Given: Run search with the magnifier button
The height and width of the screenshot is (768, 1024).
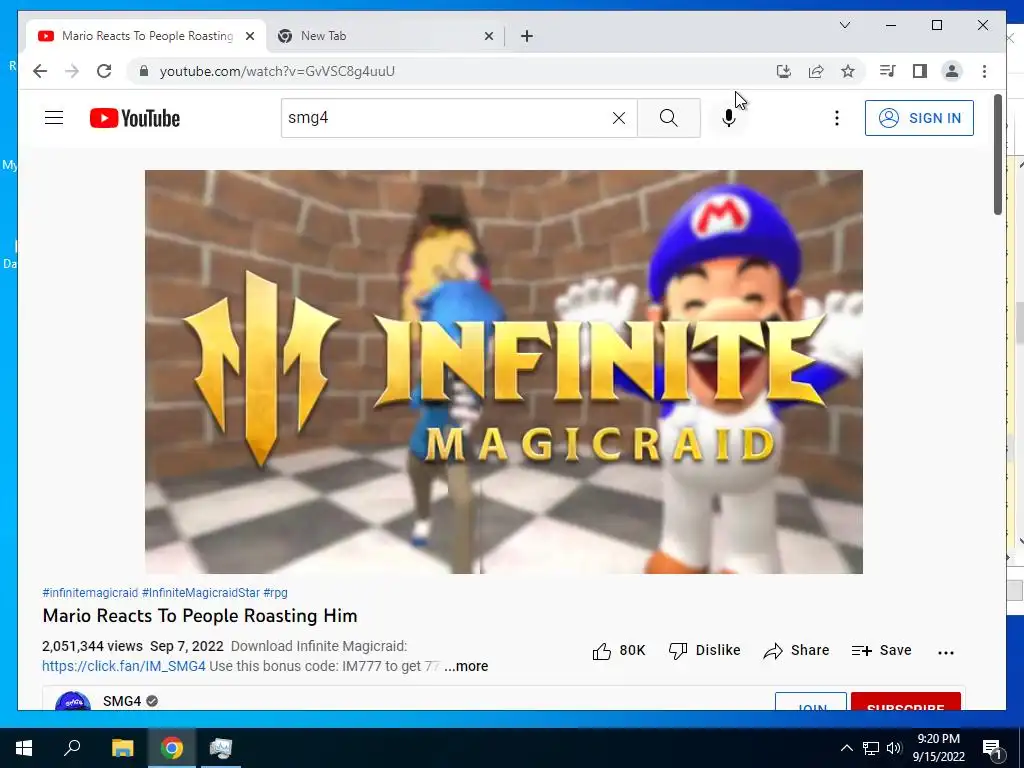Looking at the screenshot, I should tap(669, 118).
